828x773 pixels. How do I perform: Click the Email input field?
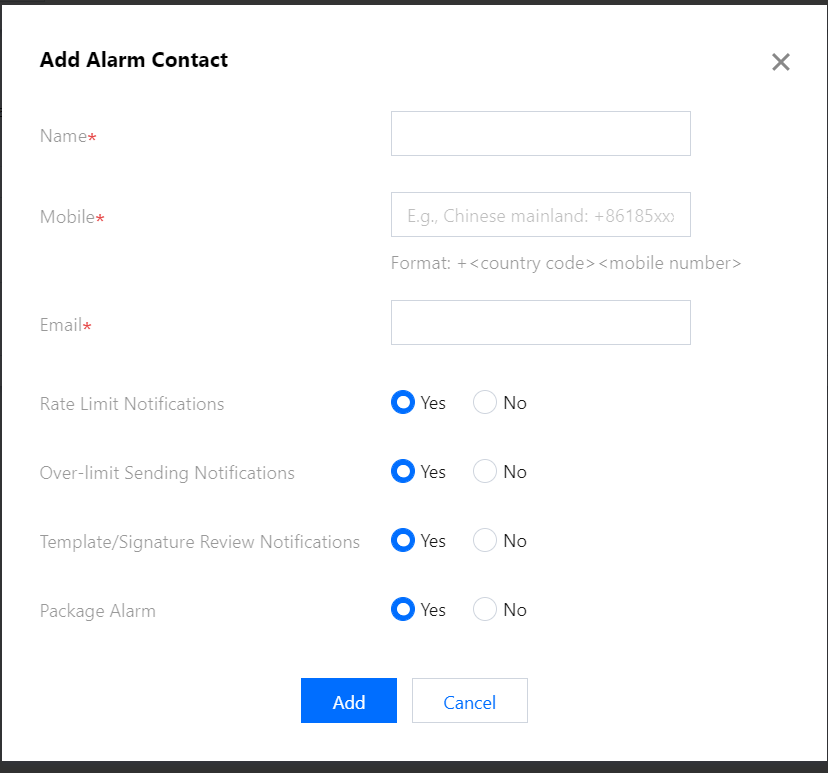coord(541,323)
